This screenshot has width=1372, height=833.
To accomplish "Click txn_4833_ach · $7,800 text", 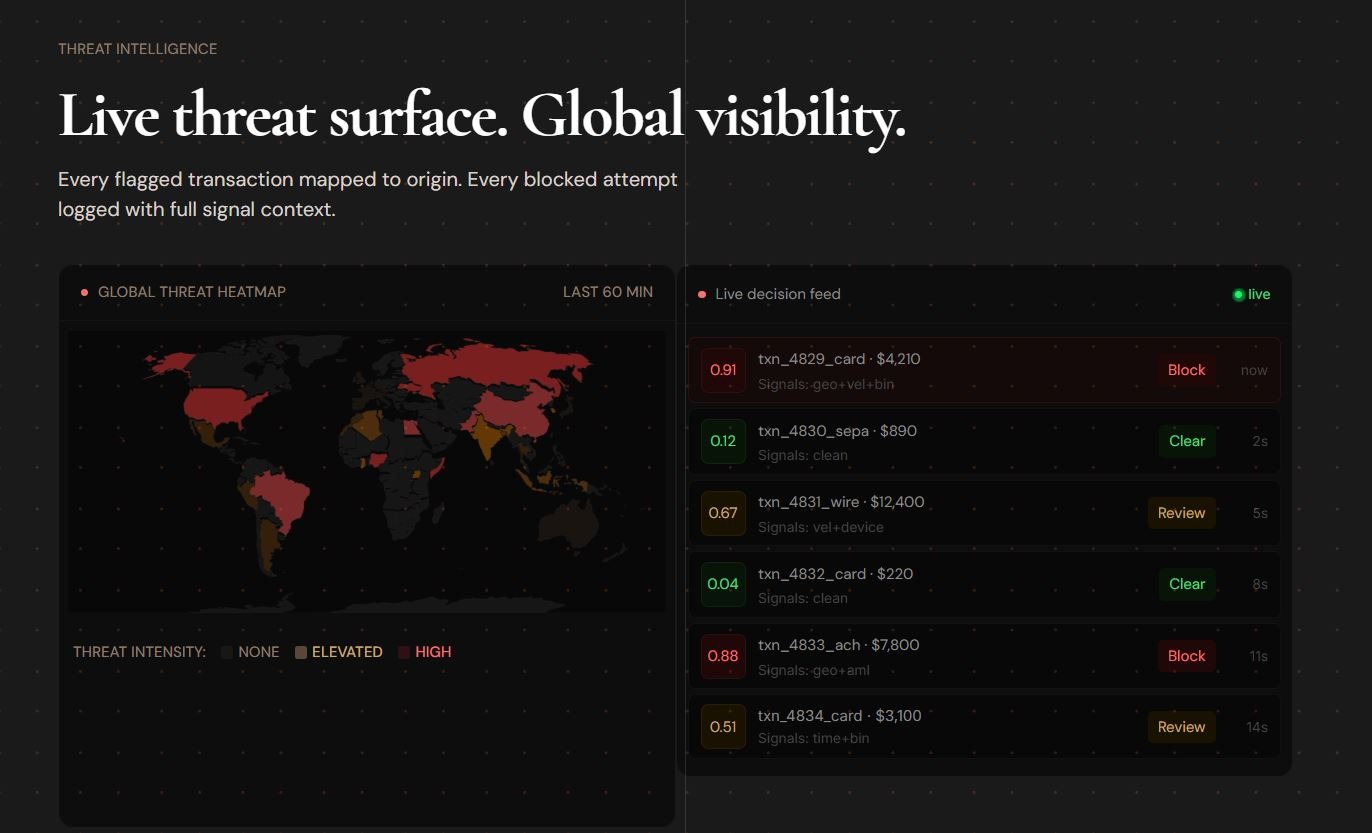I will (x=838, y=645).
